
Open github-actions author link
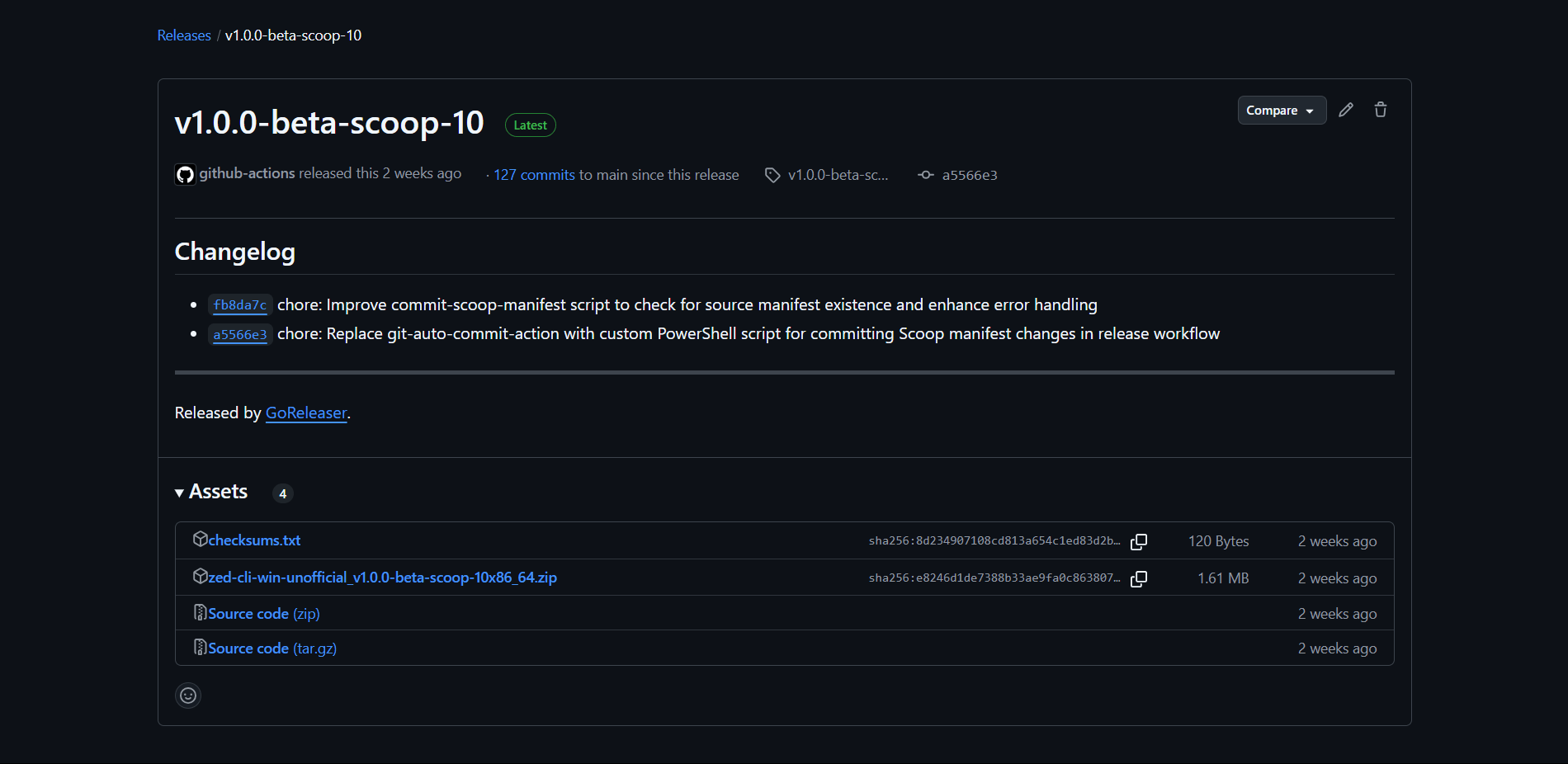click(x=247, y=173)
